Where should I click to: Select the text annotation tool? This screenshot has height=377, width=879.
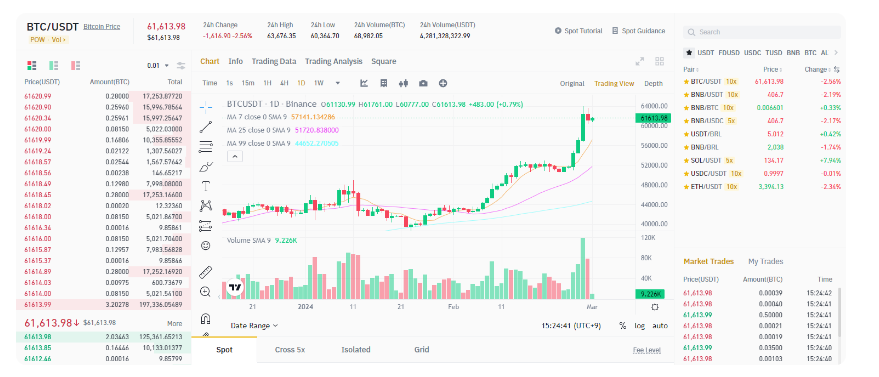(206, 185)
